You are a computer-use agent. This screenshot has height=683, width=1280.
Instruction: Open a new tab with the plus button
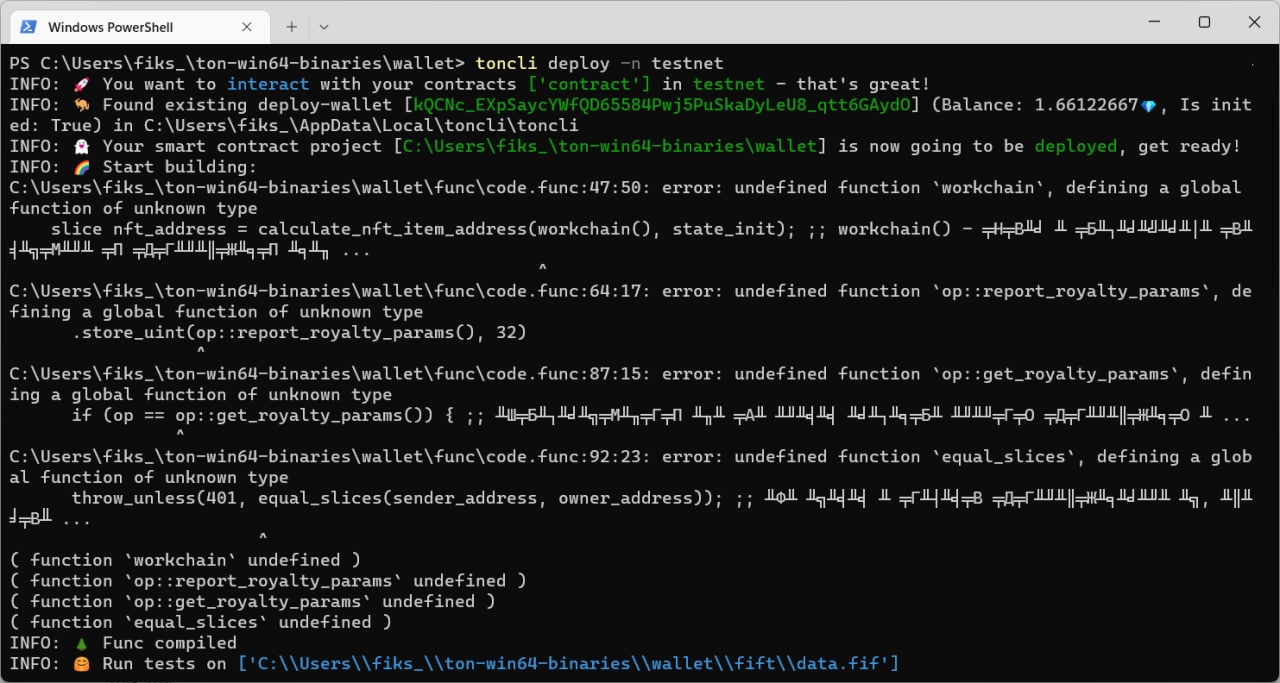coord(292,27)
